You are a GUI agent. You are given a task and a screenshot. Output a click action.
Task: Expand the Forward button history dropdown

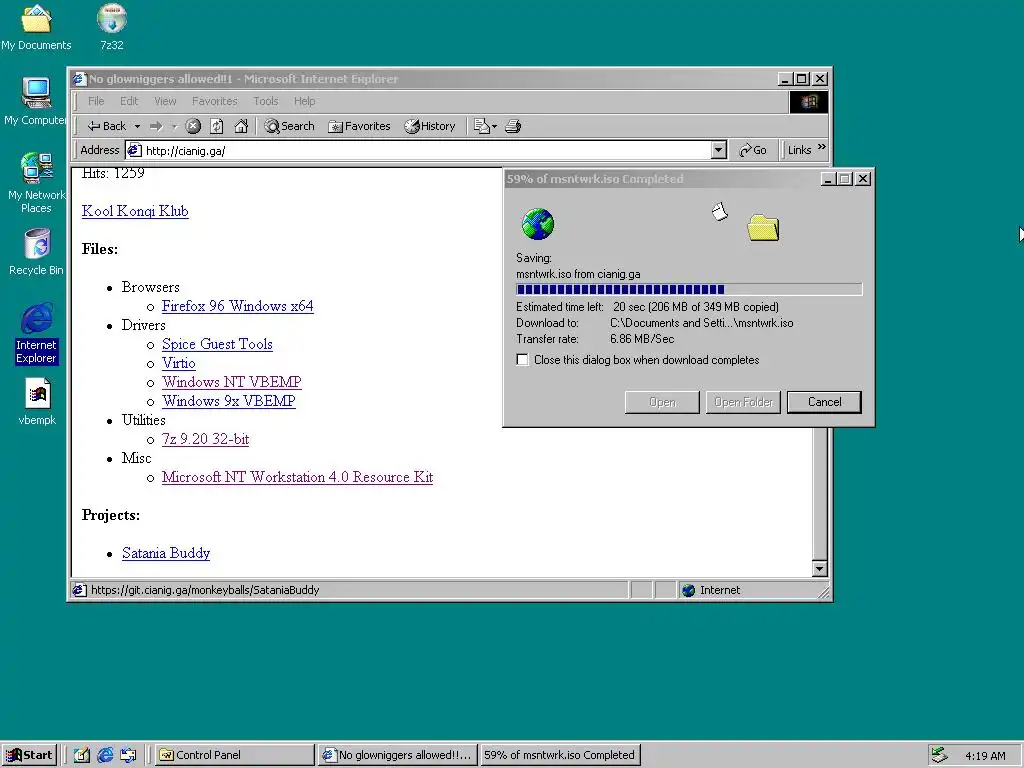[174, 126]
